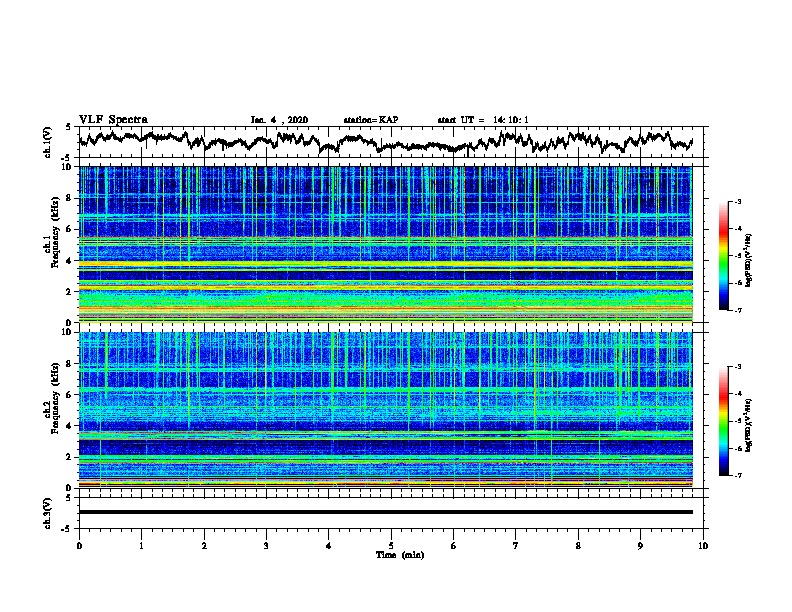Viewport: 792px width, 612px height.
Task: Click the ch.1 frequency tick "4"
Action: 69,261
